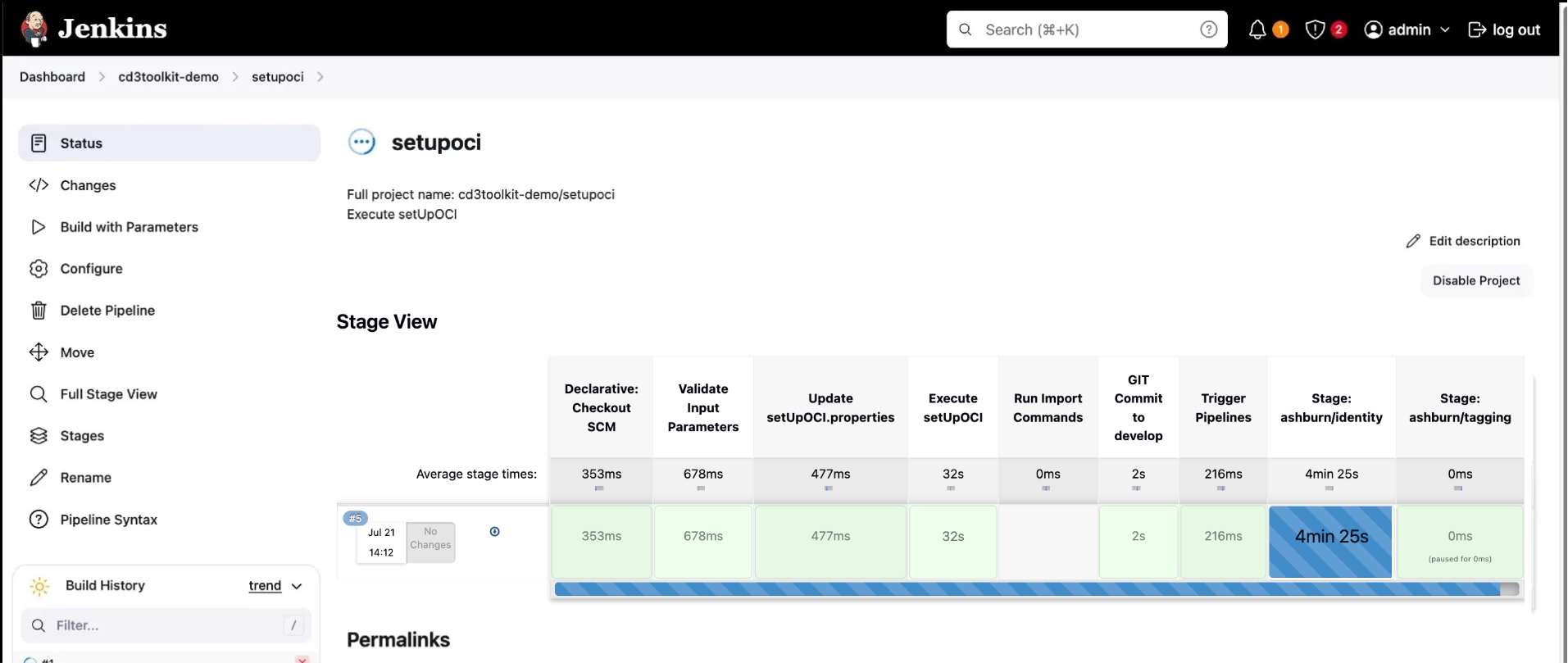1568x663 pixels.
Task: Click the admin username text
Action: tap(1409, 30)
